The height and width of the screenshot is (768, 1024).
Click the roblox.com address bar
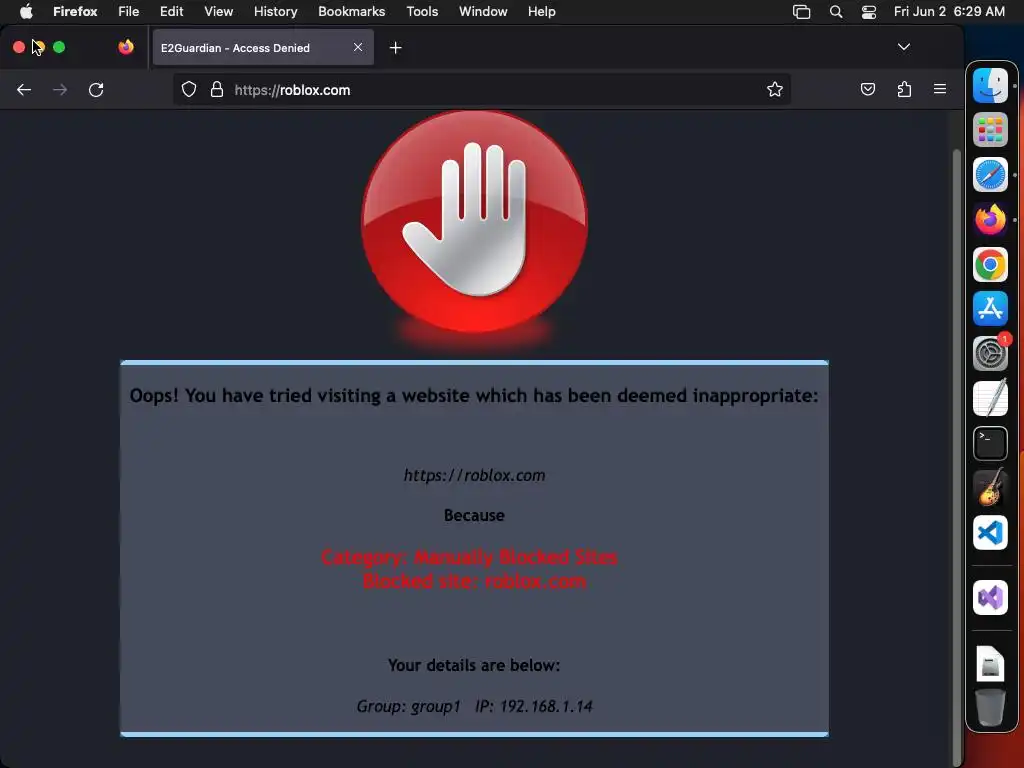pyautogui.click(x=483, y=89)
